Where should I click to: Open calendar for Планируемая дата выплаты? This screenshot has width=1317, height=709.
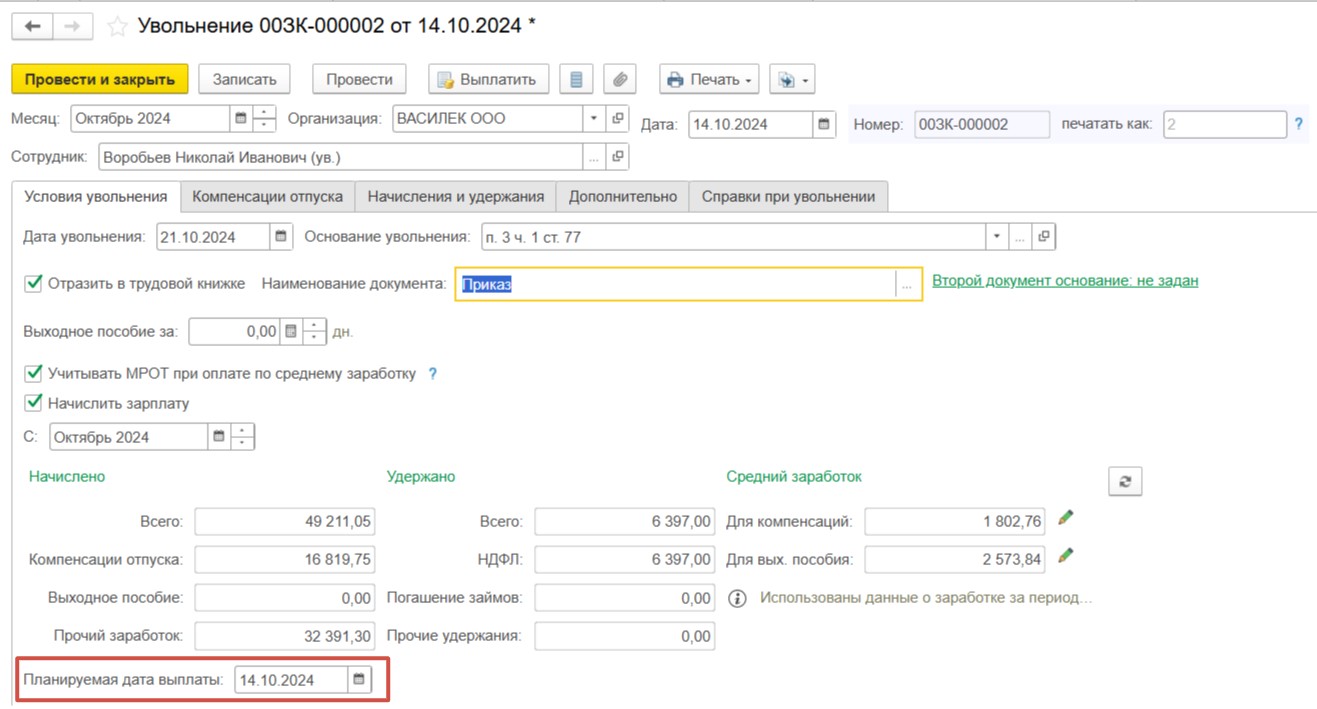point(360,680)
